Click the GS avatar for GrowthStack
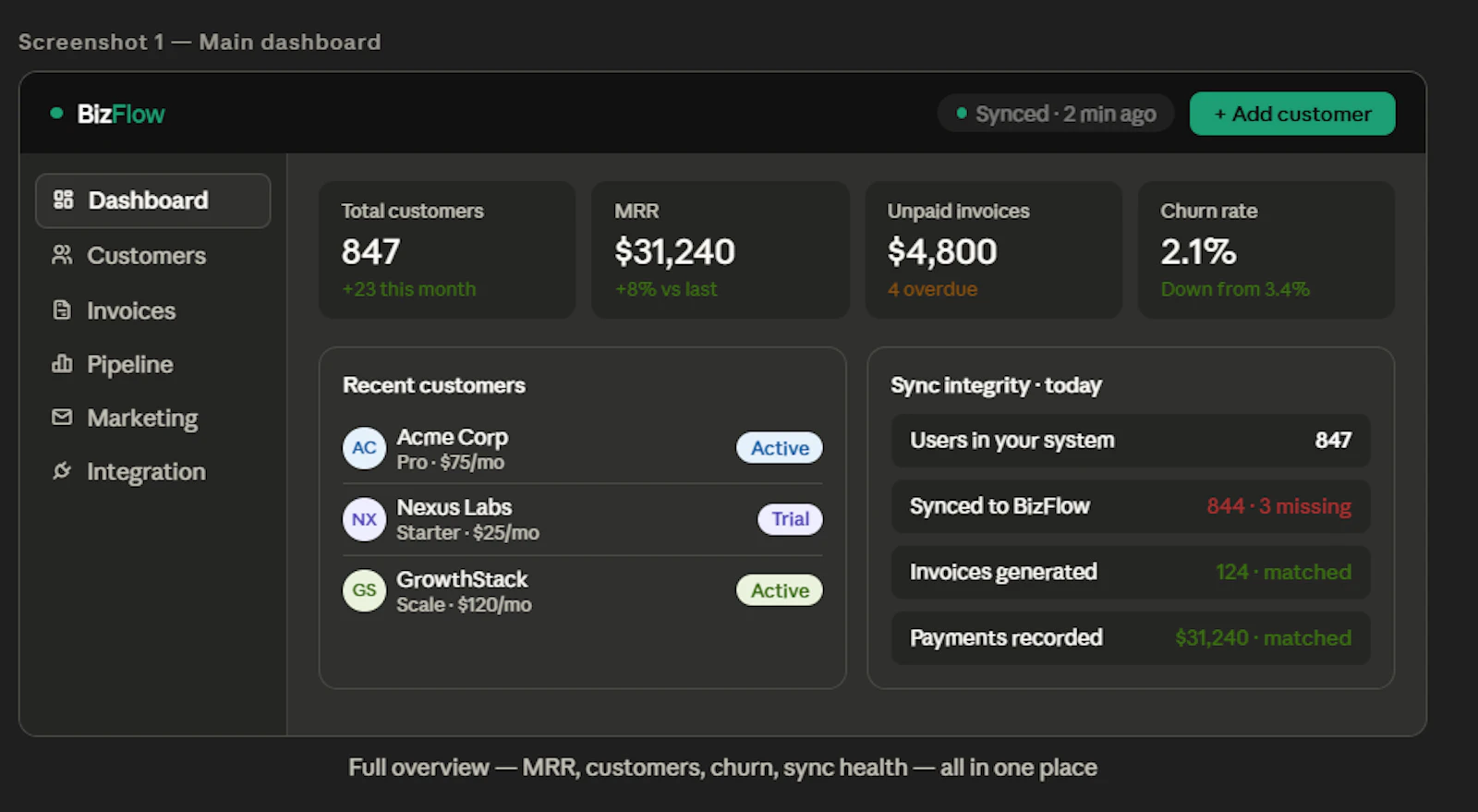 pos(364,590)
